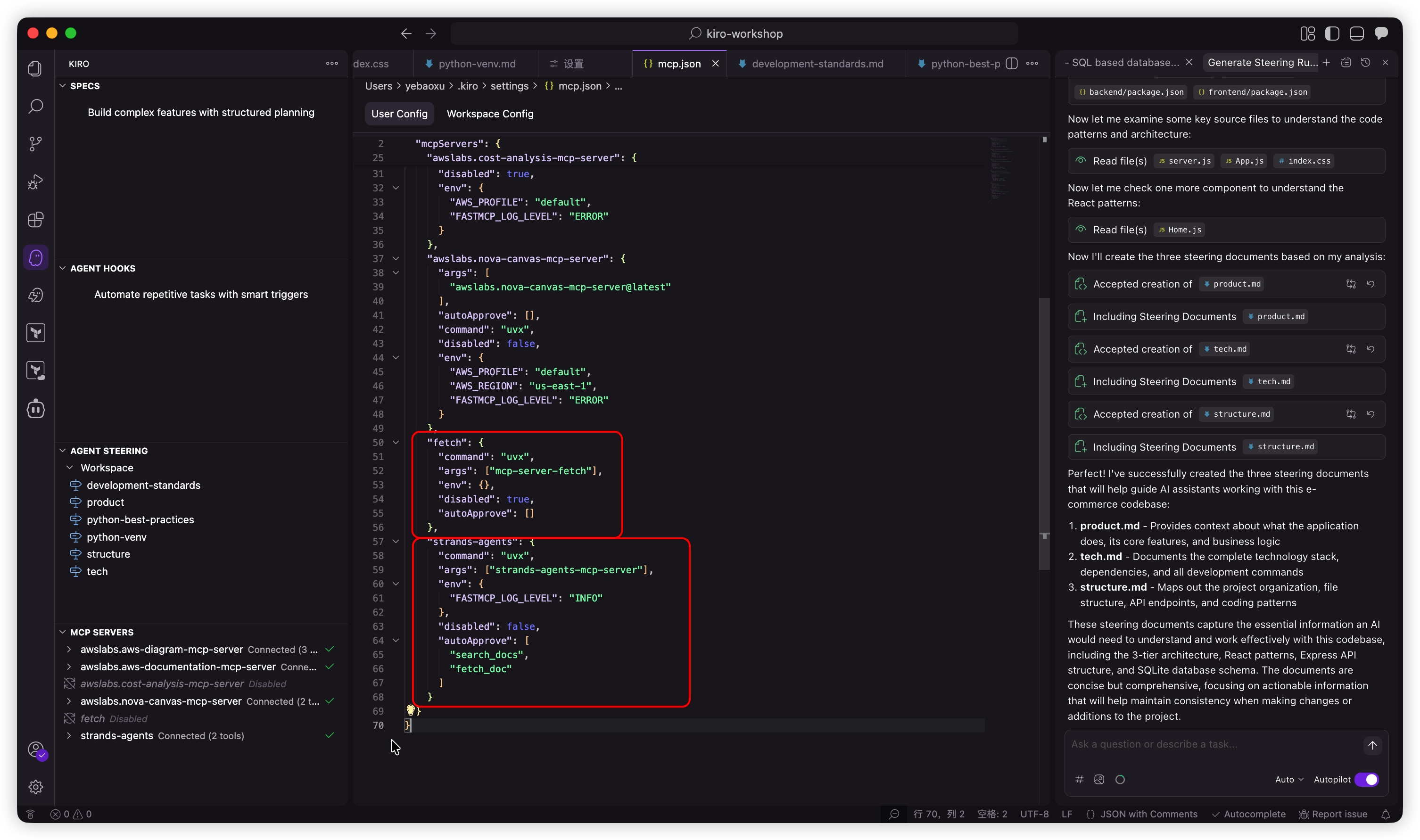This screenshot has height=840, width=1420.
Task: Open the Search view in activity bar
Action: pos(36,106)
